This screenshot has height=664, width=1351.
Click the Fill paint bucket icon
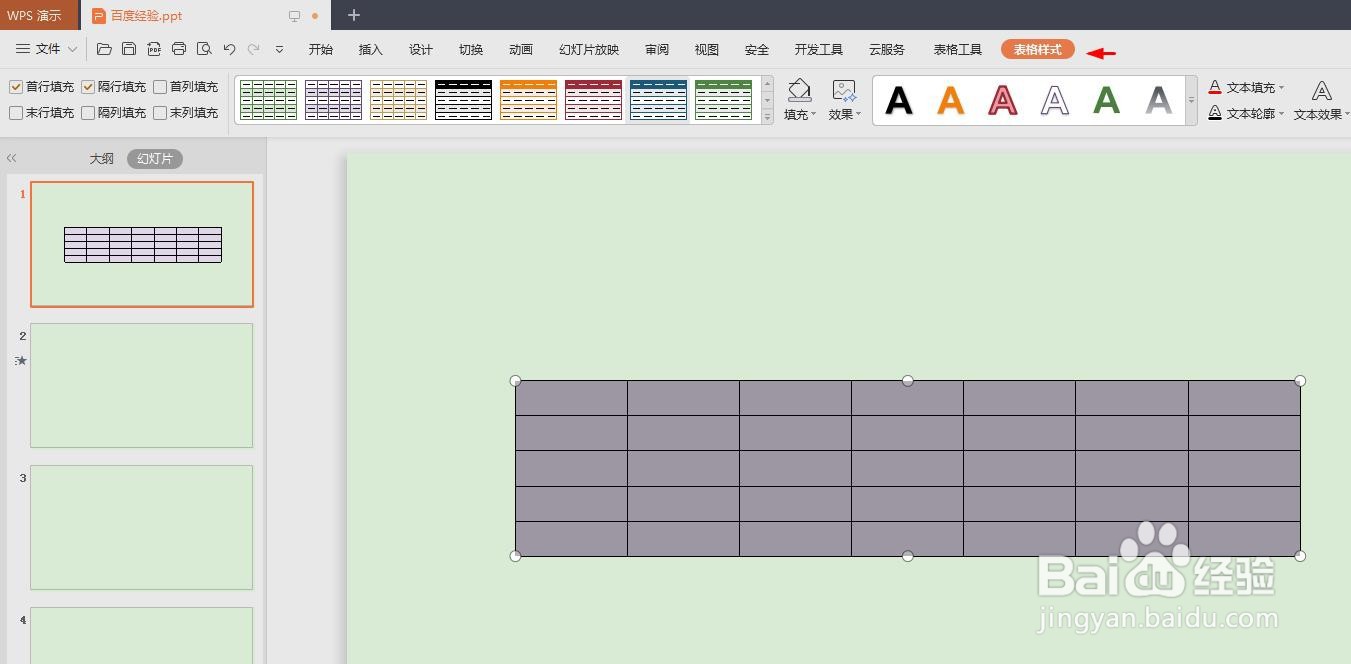(x=799, y=90)
